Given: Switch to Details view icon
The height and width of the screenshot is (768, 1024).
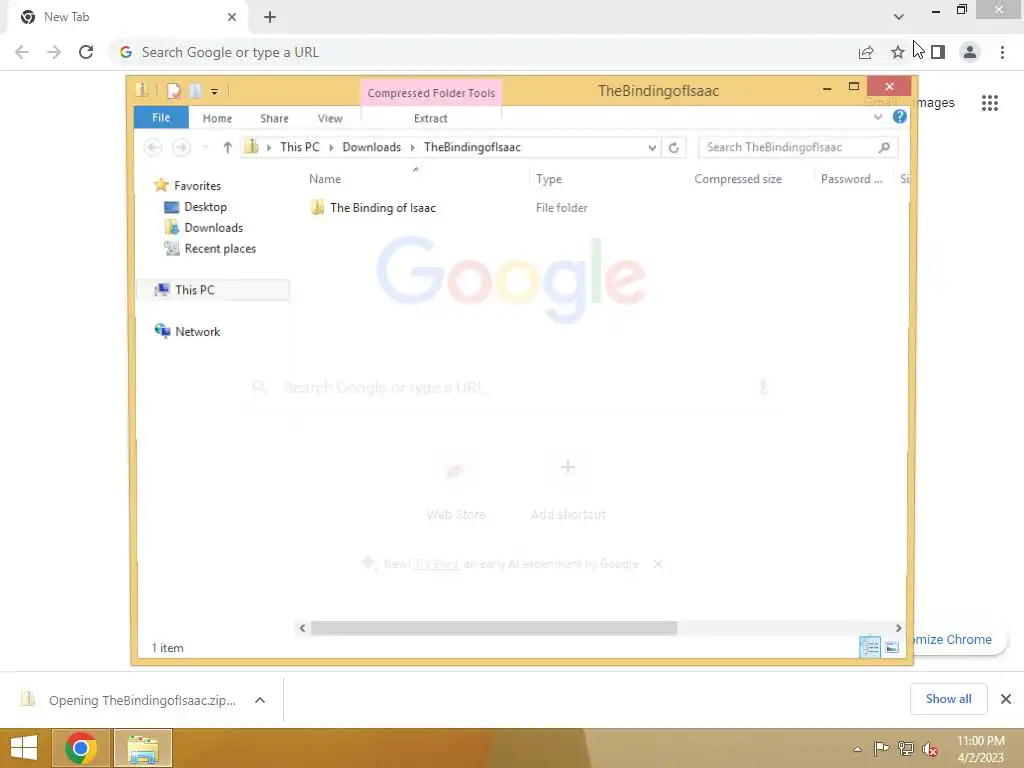Looking at the screenshot, I should click(x=870, y=647).
